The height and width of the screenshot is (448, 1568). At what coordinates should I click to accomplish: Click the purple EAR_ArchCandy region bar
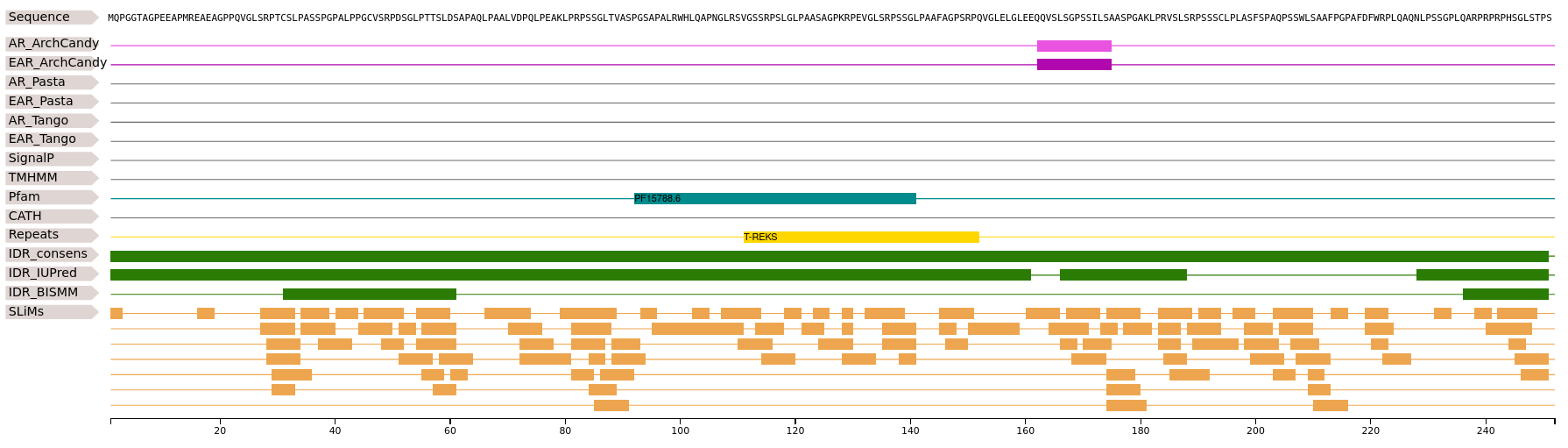1074,64
